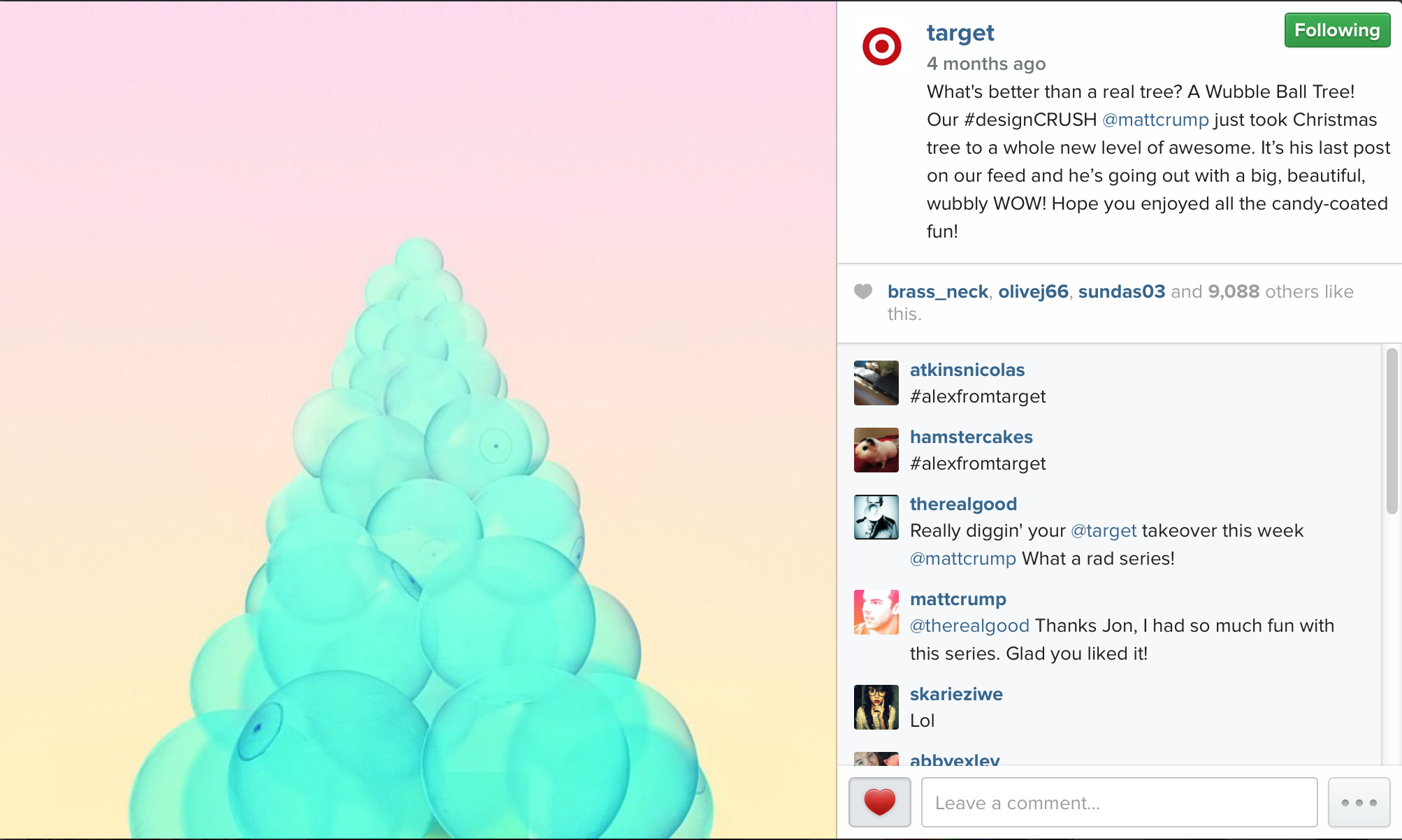Click therealgood avatar thumbnail
This screenshot has height=840, width=1402.
pos(876,517)
